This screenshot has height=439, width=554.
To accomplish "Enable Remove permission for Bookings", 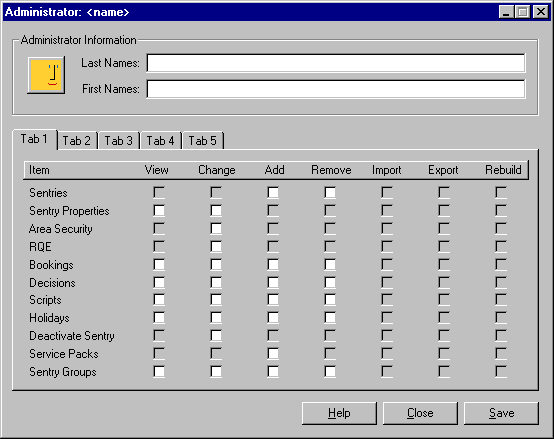I will (x=330, y=265).
